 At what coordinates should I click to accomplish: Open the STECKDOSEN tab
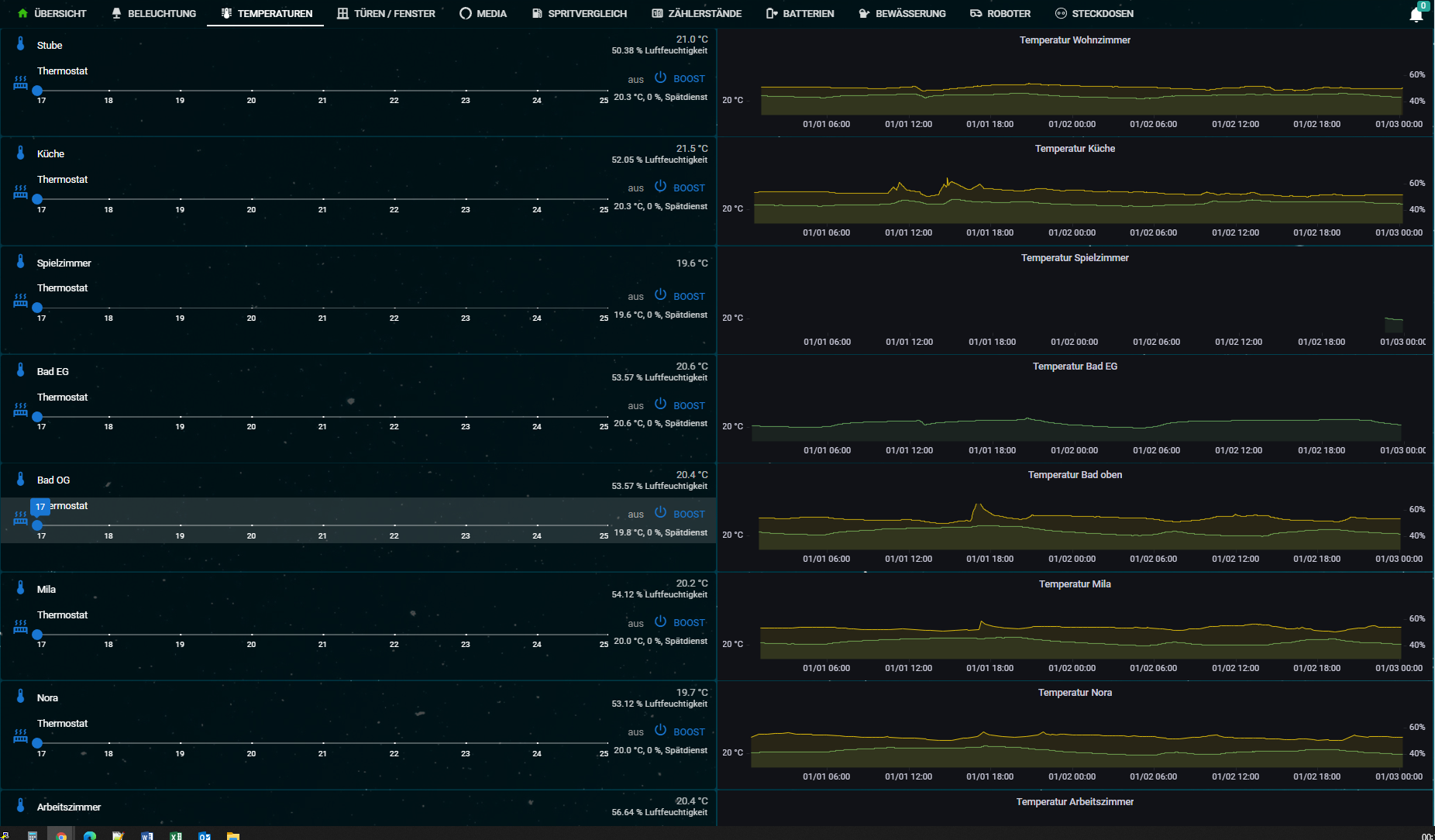tap(1094, 13)
